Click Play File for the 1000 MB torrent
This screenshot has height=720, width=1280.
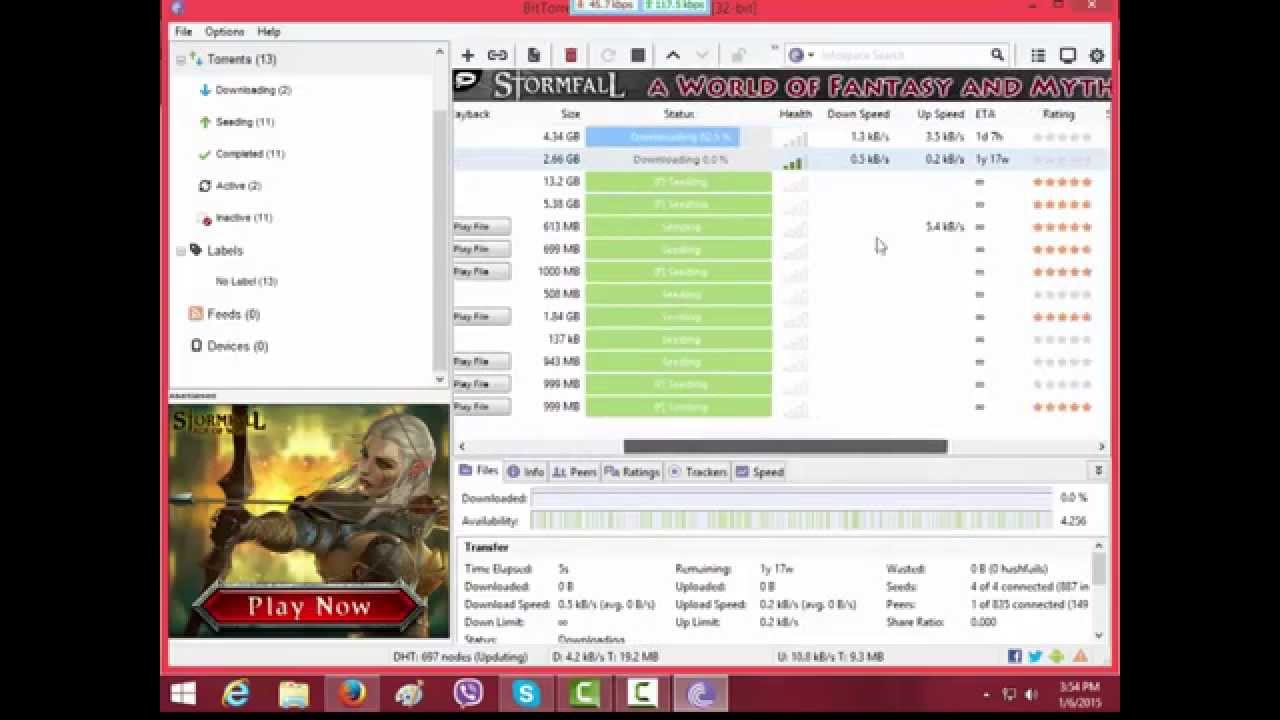click(x=481, y=272)
